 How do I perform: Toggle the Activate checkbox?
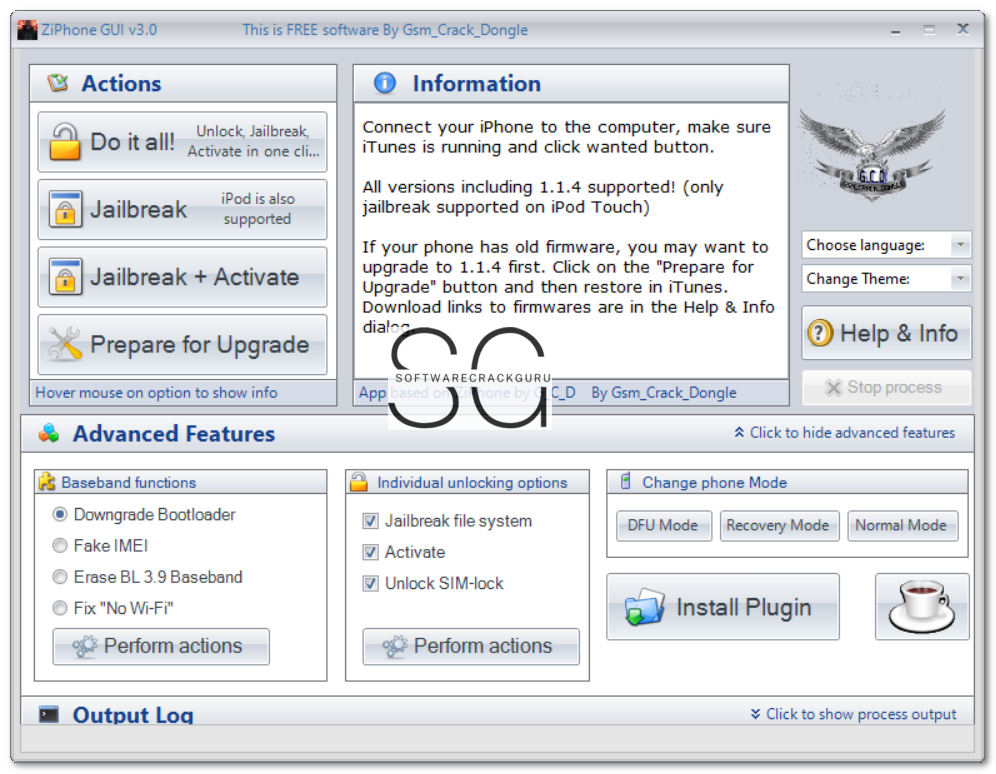coord(370,552)
